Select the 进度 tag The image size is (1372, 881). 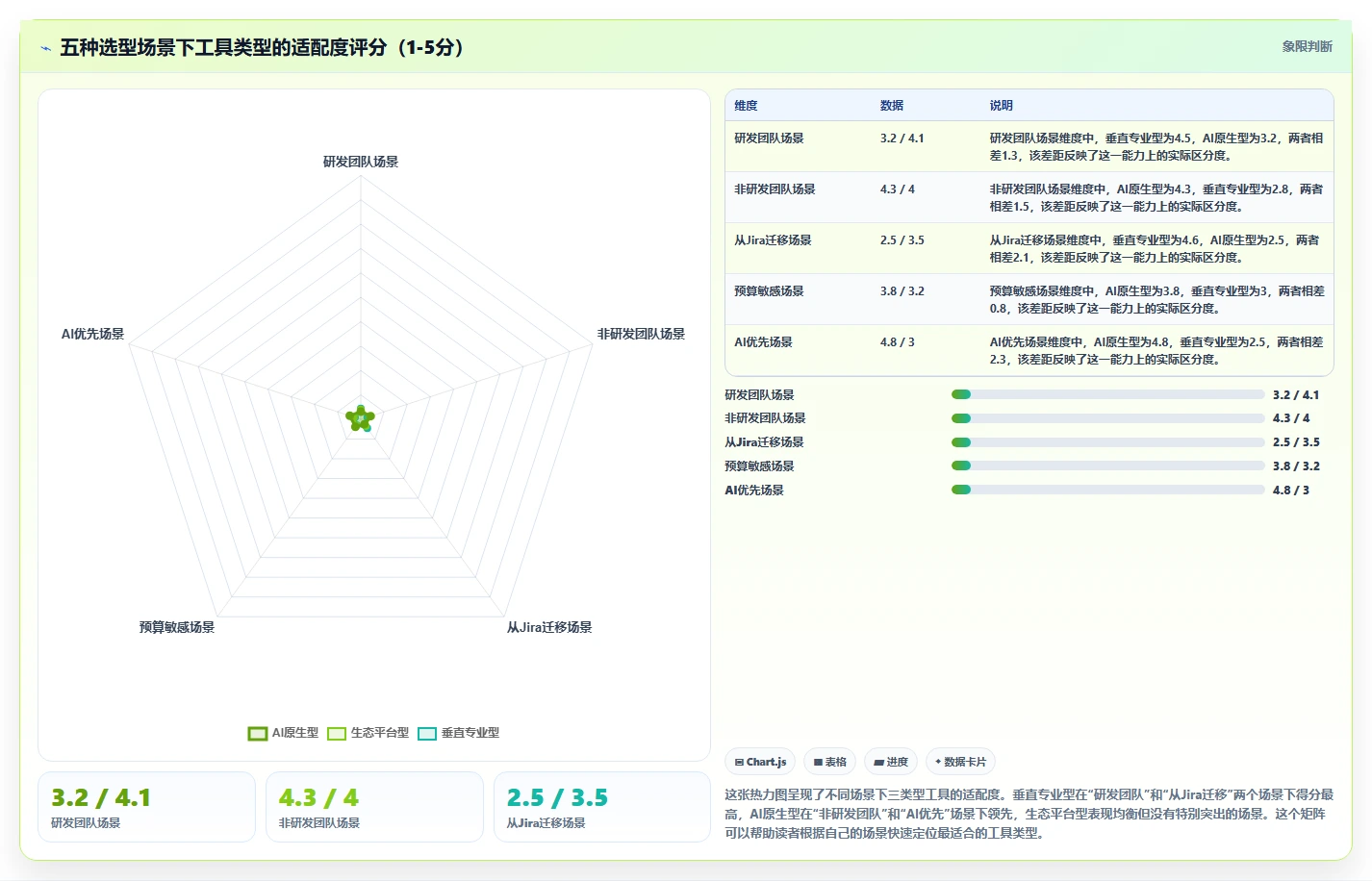click(891, 762)
